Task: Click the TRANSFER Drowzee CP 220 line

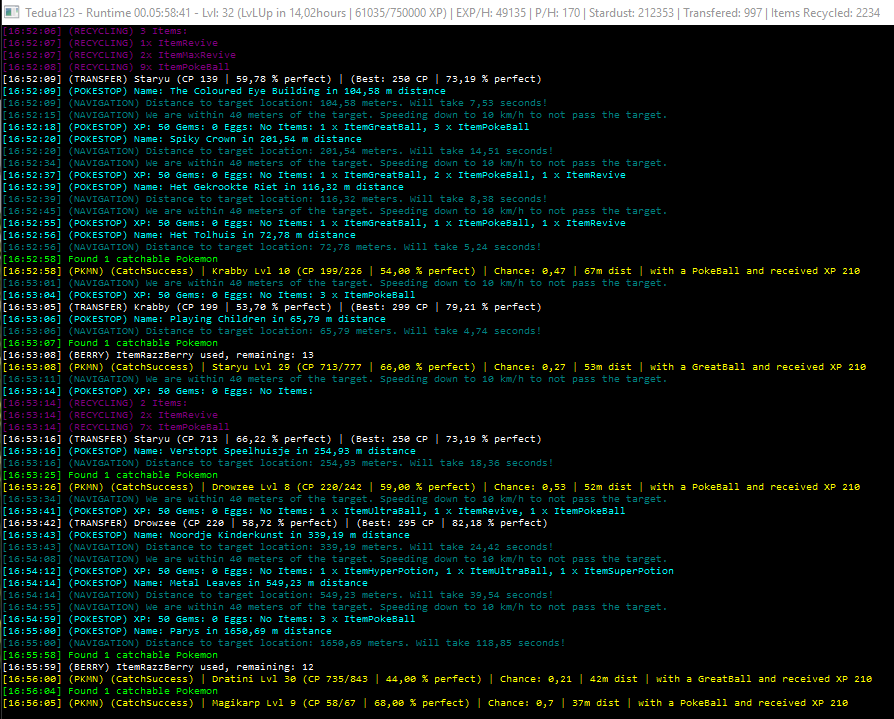Action: (x=275, y=523)
